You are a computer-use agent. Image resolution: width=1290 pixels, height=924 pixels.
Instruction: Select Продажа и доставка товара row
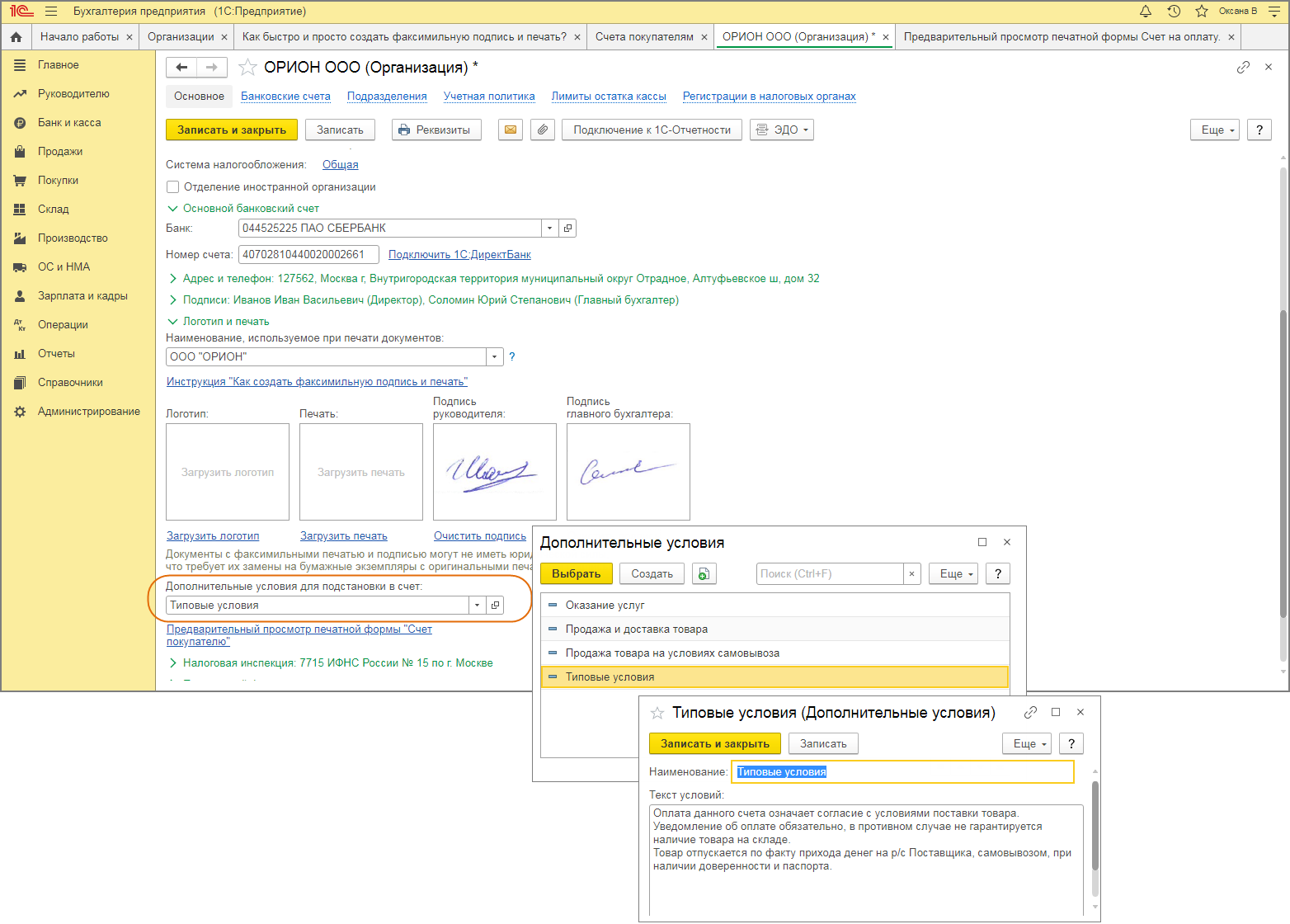tap(775, 629)
